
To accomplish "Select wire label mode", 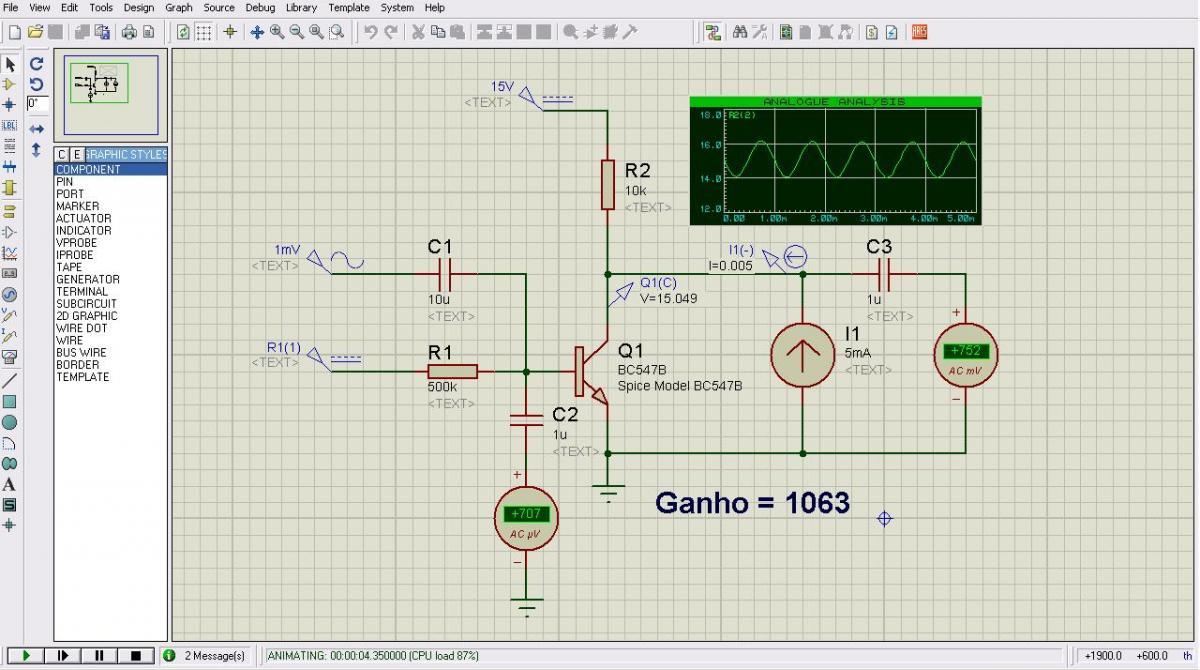I will click(10, 125).
